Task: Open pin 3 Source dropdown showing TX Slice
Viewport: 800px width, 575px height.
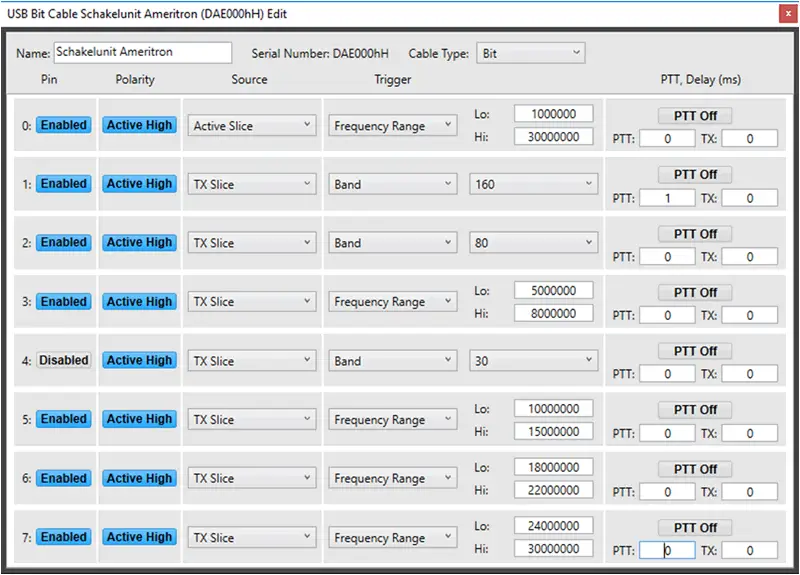Action: point(252,302)
